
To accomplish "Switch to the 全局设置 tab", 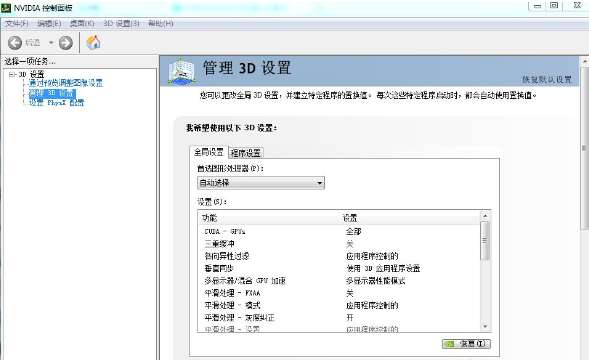I will 209,152.
